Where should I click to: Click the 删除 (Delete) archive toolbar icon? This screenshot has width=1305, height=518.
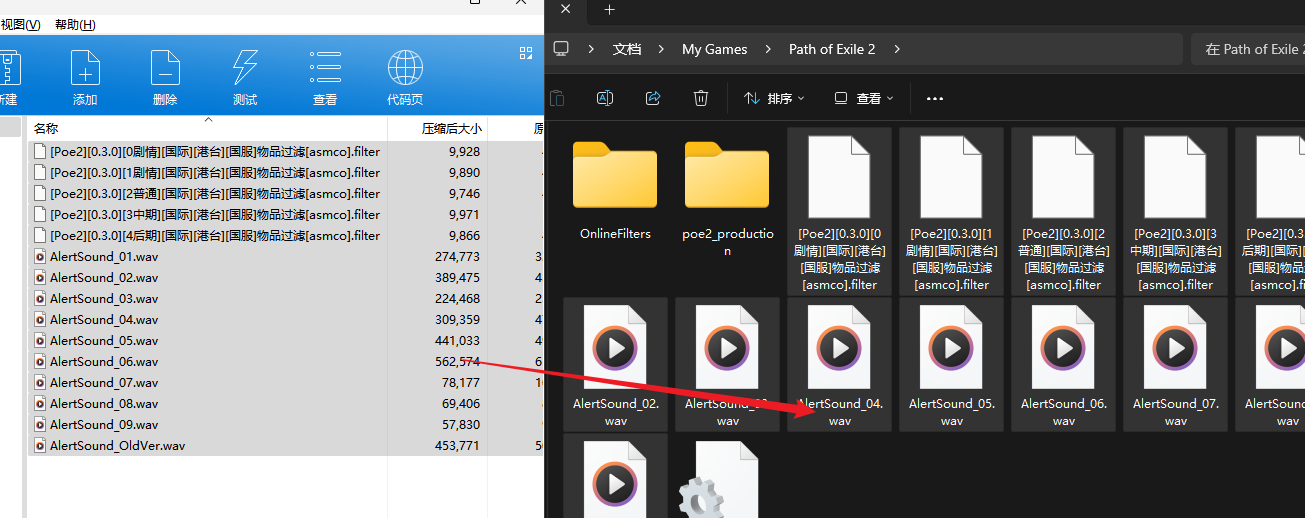tap(165, 77)
